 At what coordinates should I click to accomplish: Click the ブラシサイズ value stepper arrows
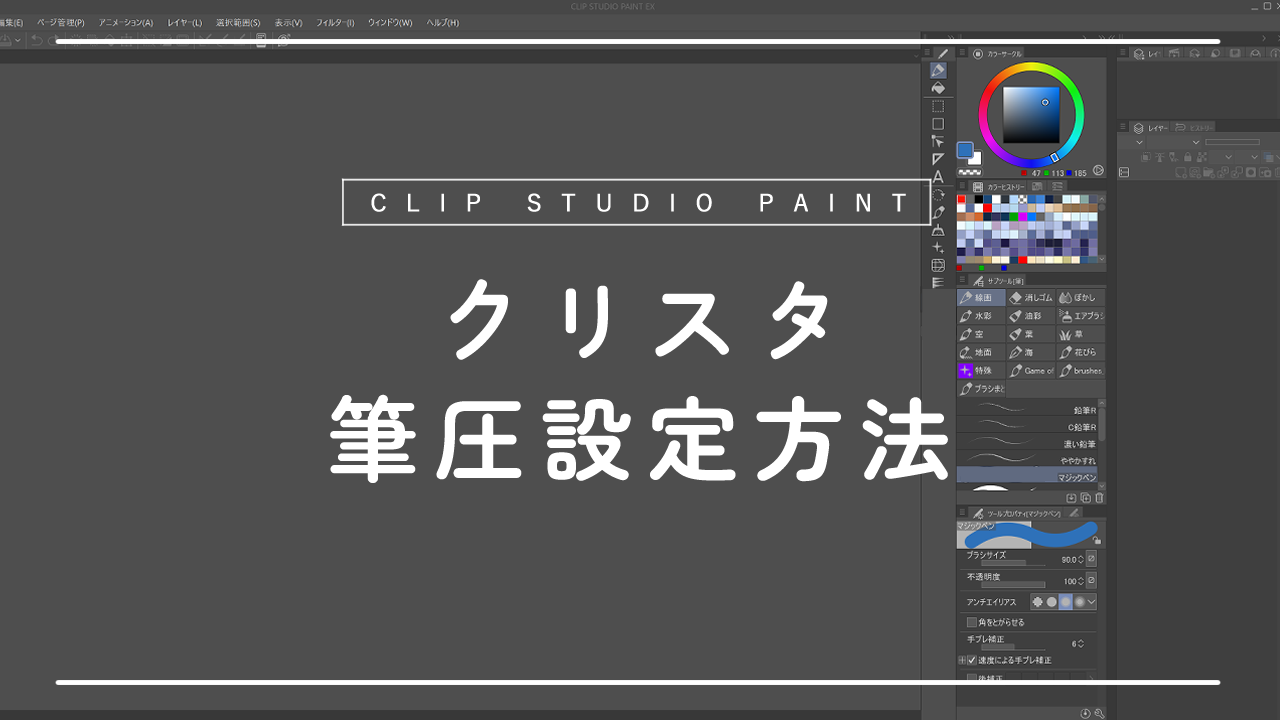1080,559
